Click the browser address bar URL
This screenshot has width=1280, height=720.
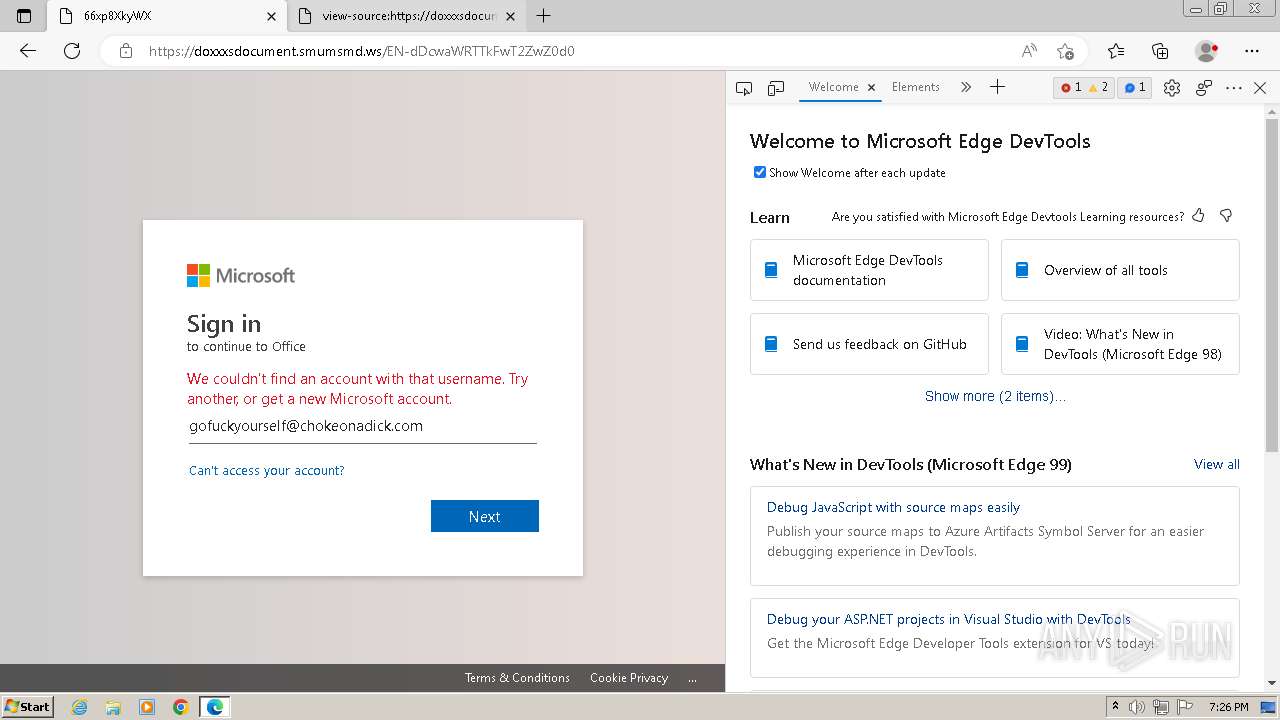[361, 51]
